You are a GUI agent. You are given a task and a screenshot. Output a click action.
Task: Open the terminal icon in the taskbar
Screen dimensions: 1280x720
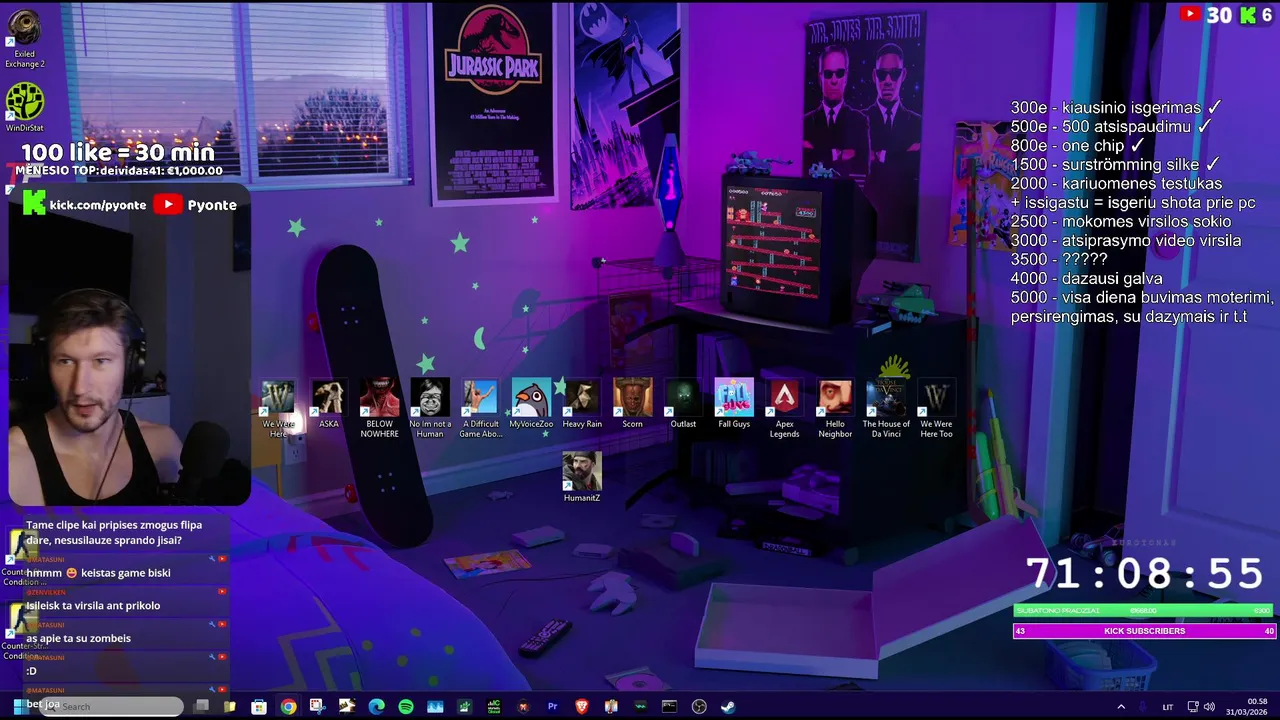[669, 707]
